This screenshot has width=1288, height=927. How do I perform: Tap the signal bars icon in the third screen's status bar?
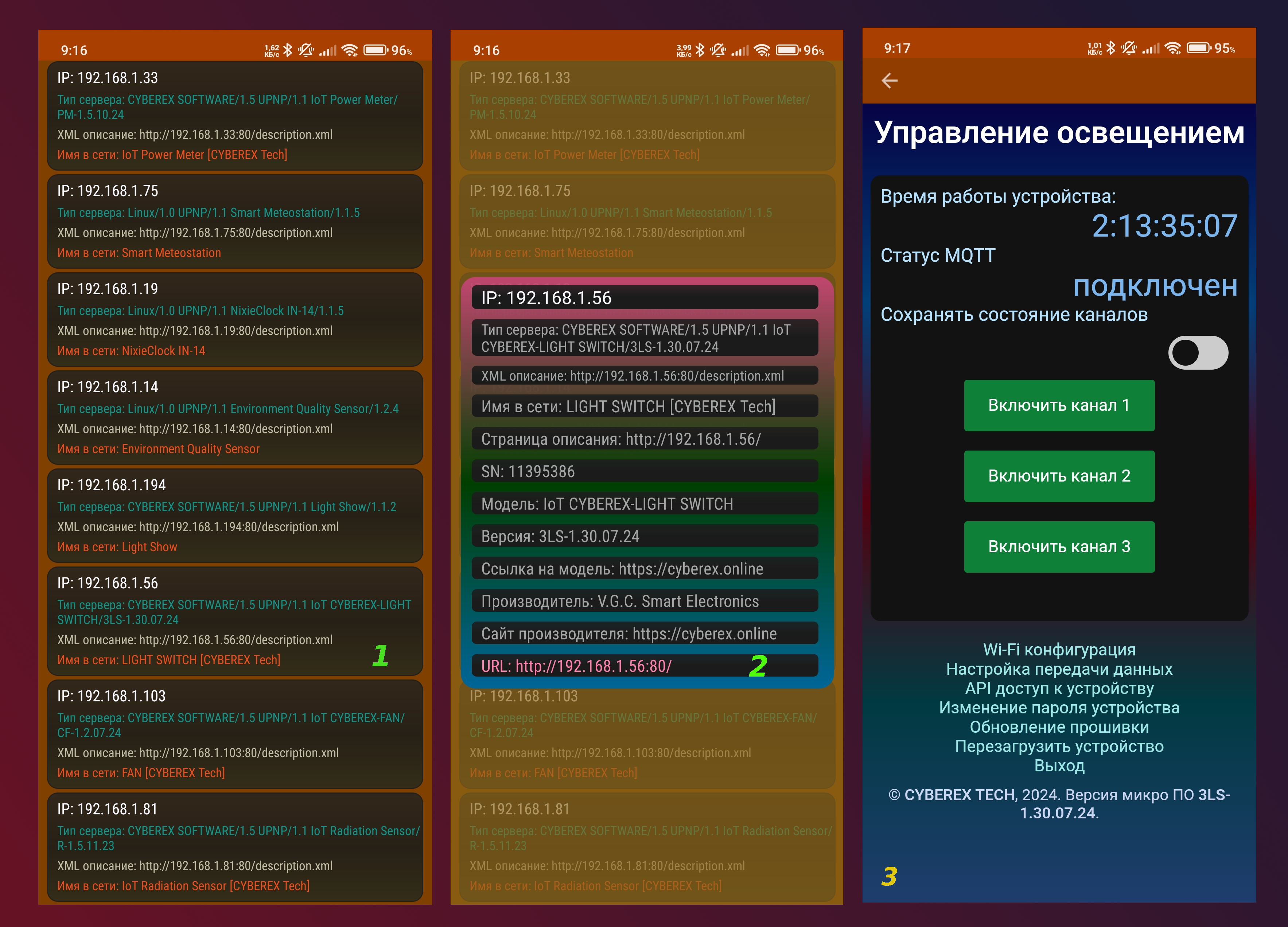(1151, 48)
